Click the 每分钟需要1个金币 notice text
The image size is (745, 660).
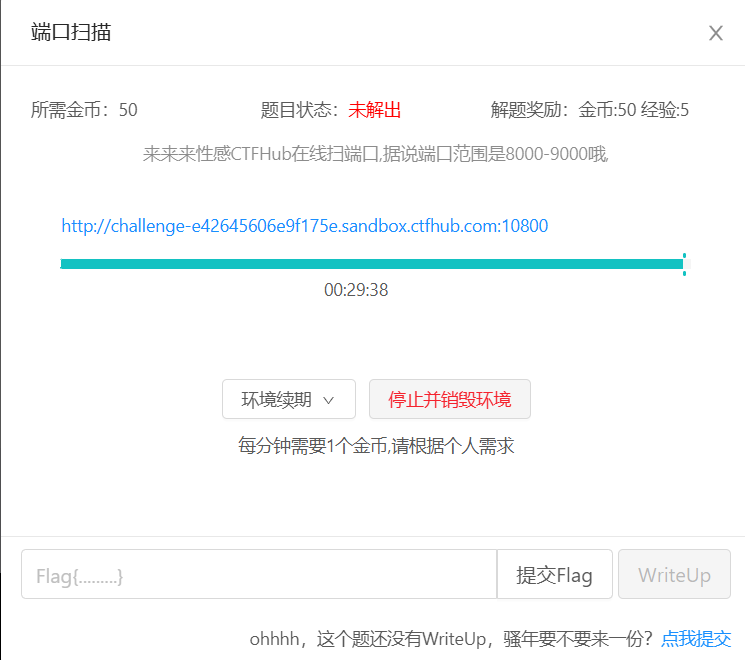point(376,446)
